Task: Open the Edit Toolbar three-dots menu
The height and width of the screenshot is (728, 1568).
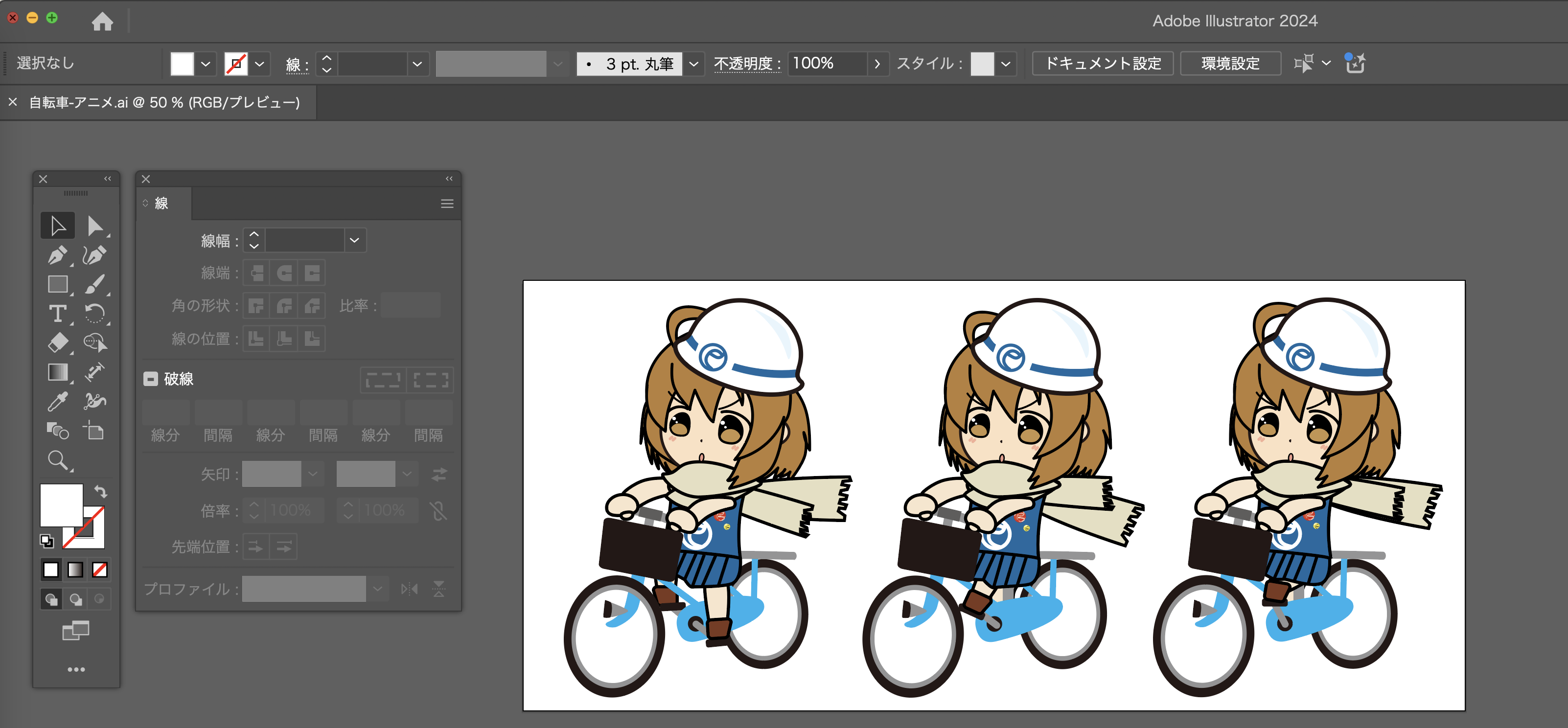Action: [x=76, y=670]
